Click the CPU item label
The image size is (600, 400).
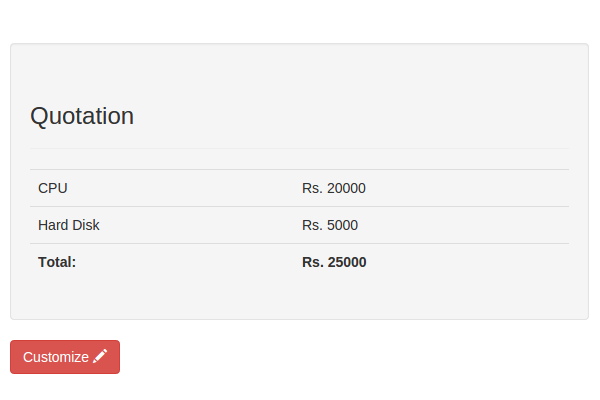pos(53,188)
